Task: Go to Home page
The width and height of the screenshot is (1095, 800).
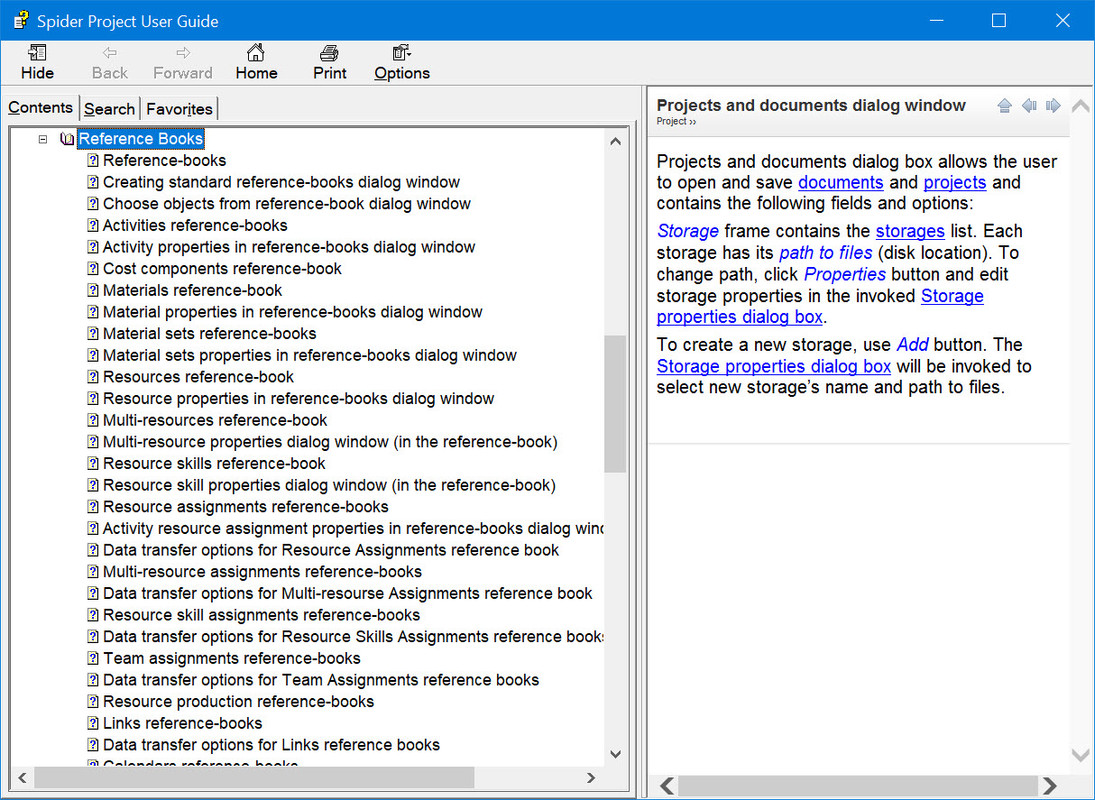Action: (x=256, y=63)
